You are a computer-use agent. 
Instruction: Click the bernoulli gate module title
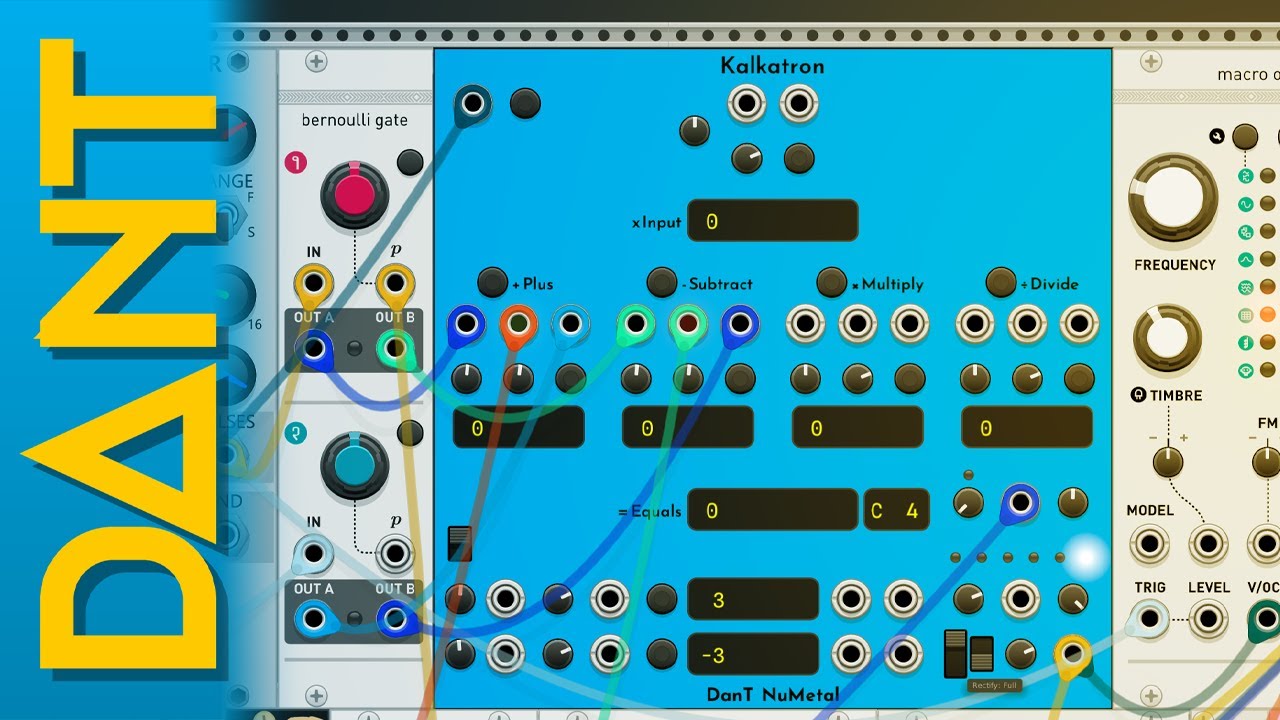pos(354,121)
